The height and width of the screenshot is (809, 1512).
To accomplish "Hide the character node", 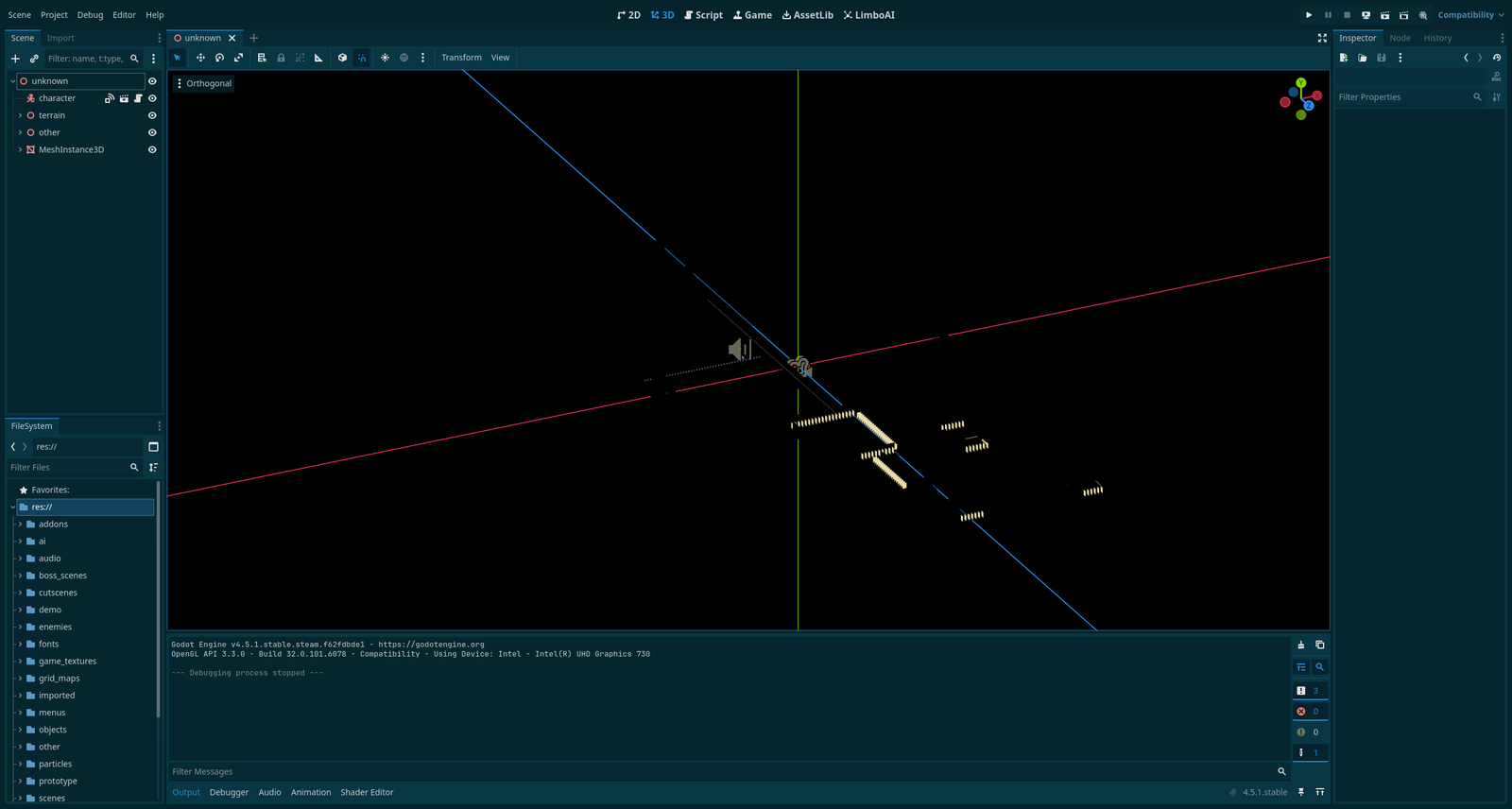I will click(x=152, y=98).
